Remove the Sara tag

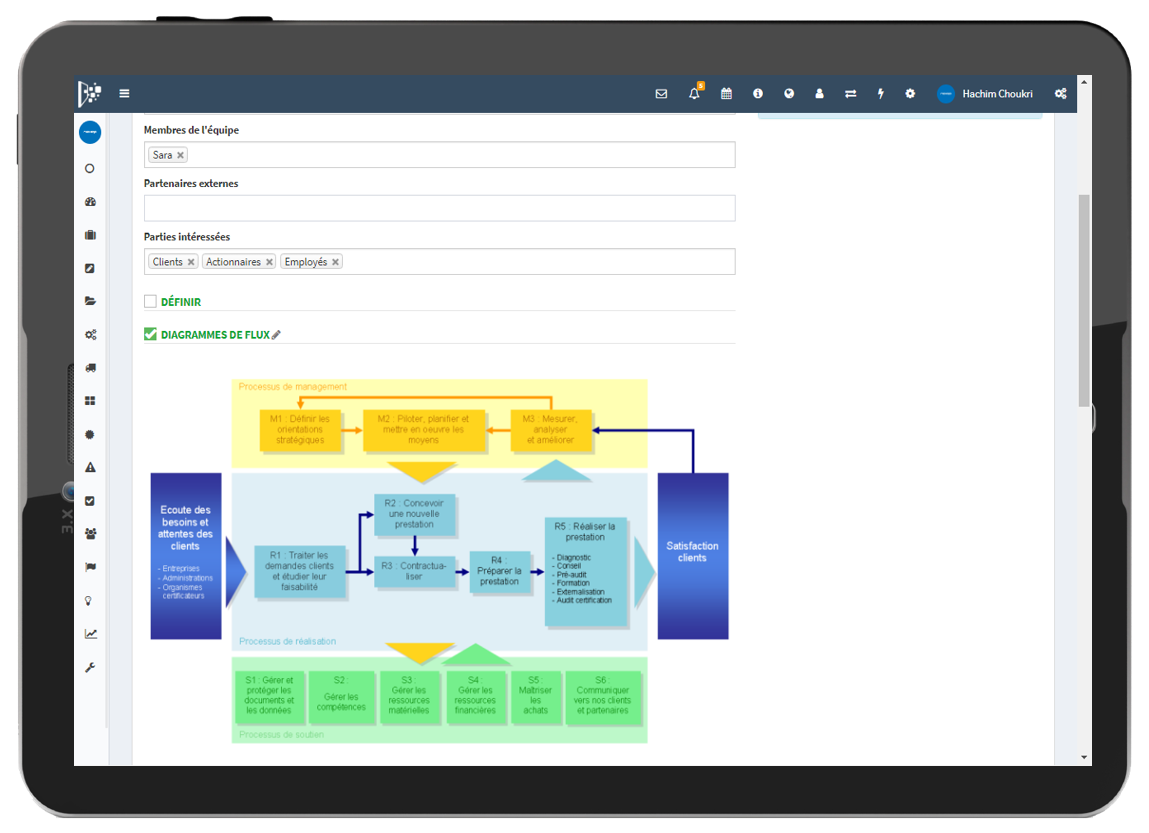click(180, 155)
